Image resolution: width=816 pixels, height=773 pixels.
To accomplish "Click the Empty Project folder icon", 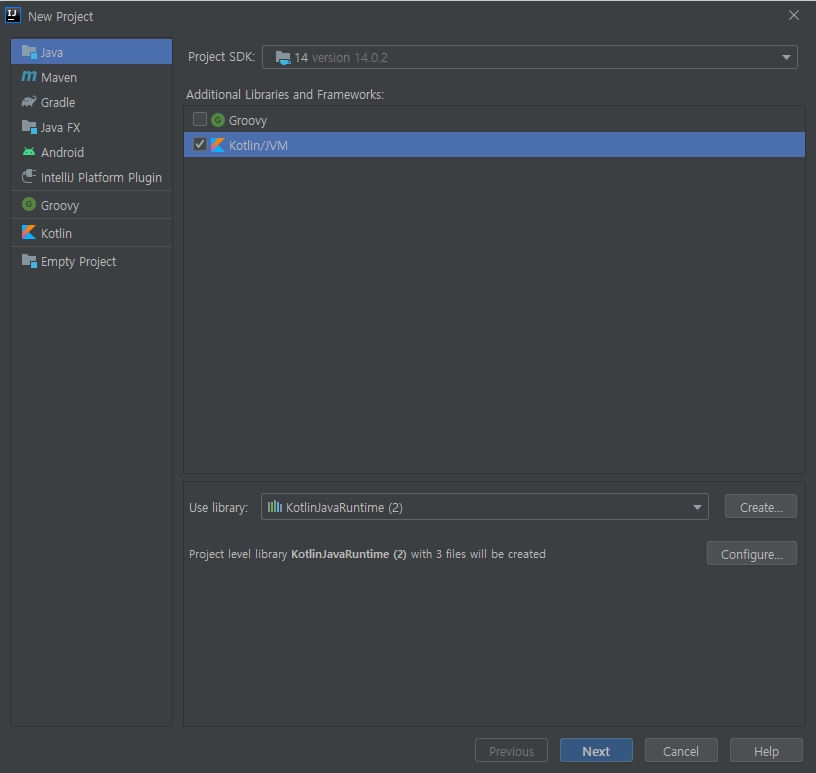I will tap(29, 261).
